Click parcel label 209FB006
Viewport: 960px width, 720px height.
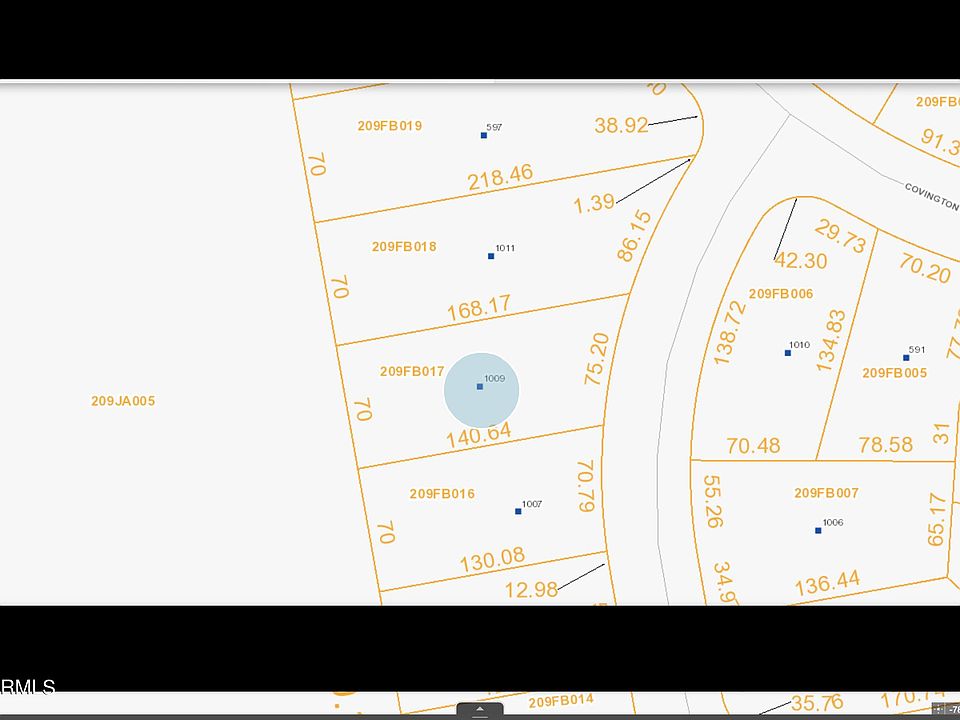click(780, 294)
